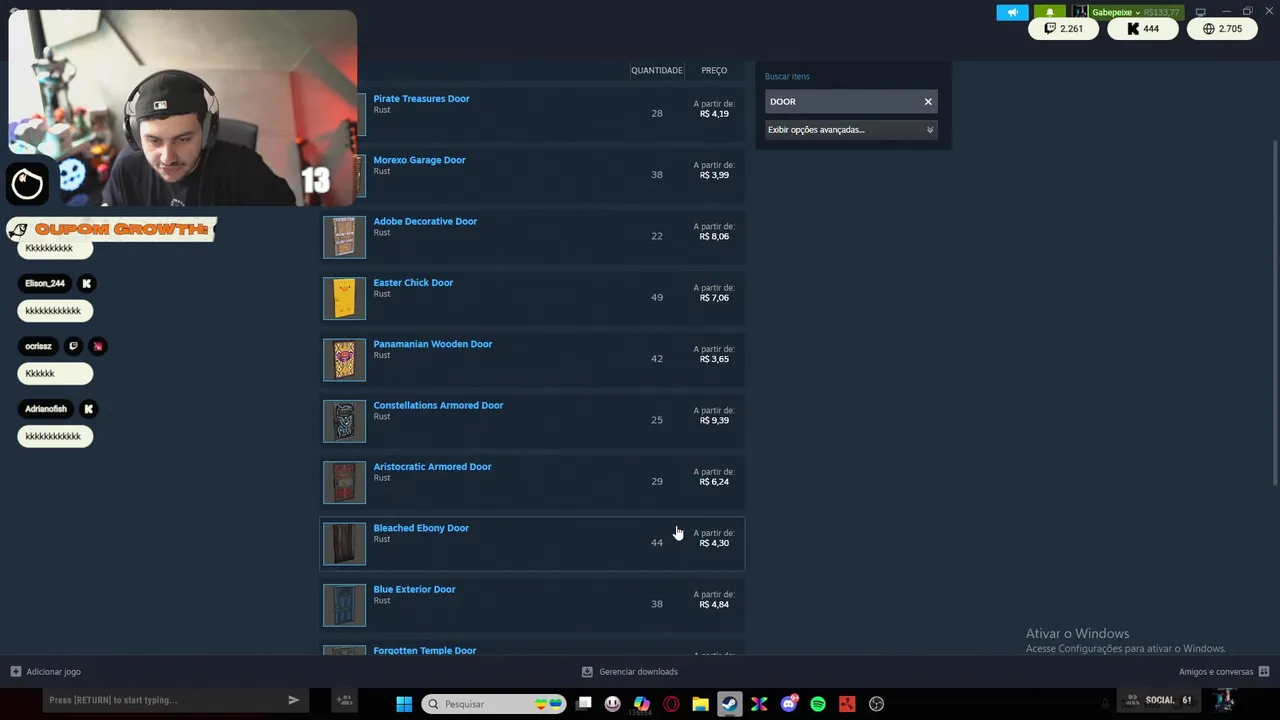Open Spotify from the taskbar
This screenshot has height=720, width=1280.
tap(818, 704)
